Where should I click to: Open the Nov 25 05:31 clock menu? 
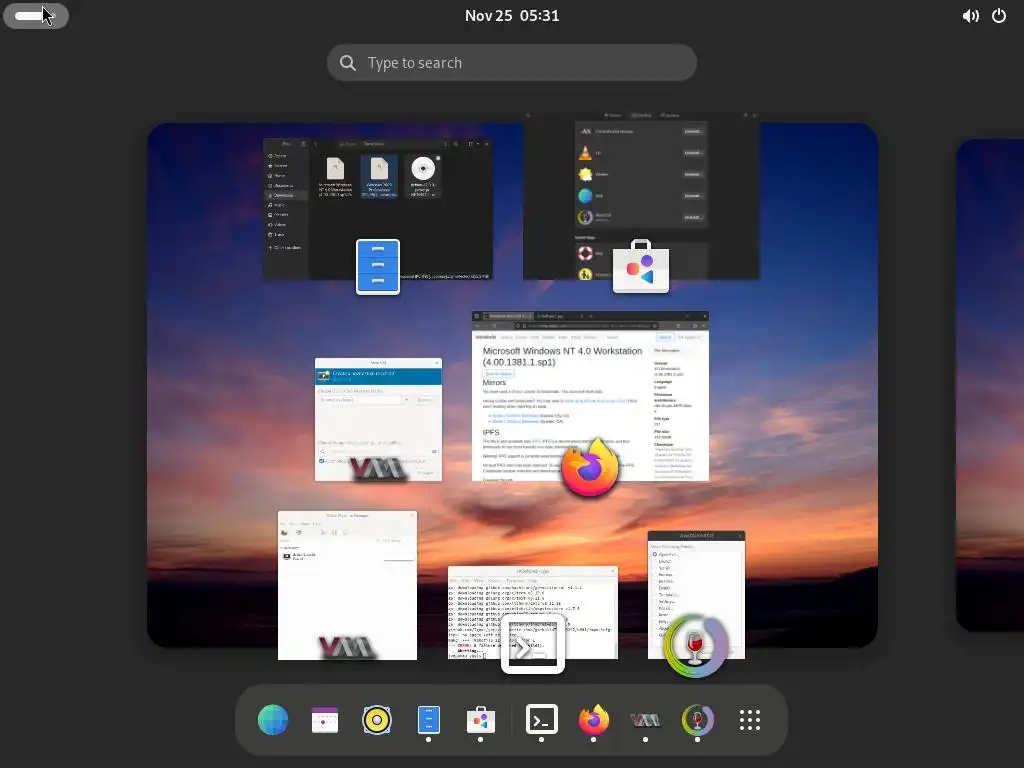point(512,16)
